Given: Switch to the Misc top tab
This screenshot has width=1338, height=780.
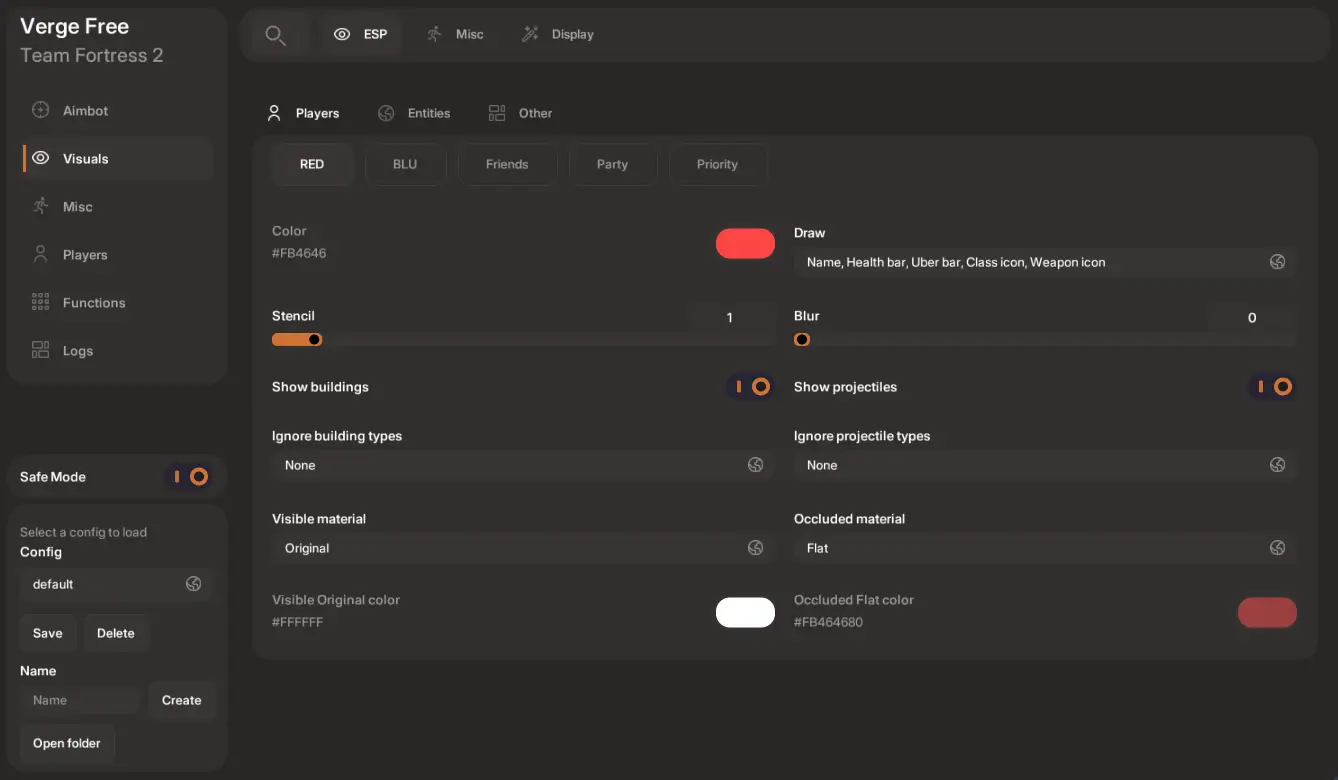Looking at the screenshot, I should pyautogui.click(x=456, y=34).
